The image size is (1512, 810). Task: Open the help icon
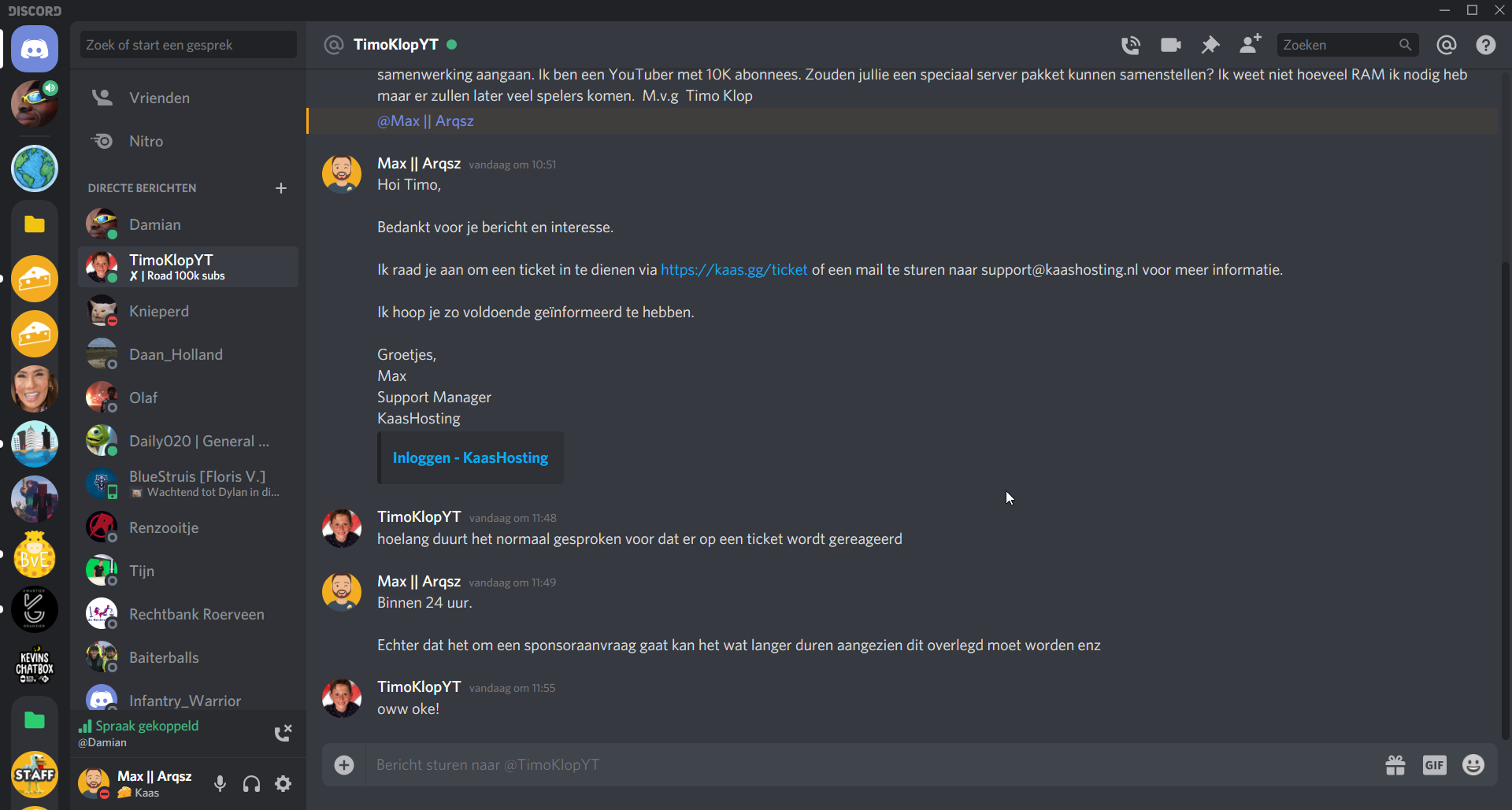(x=1486, y=45)
